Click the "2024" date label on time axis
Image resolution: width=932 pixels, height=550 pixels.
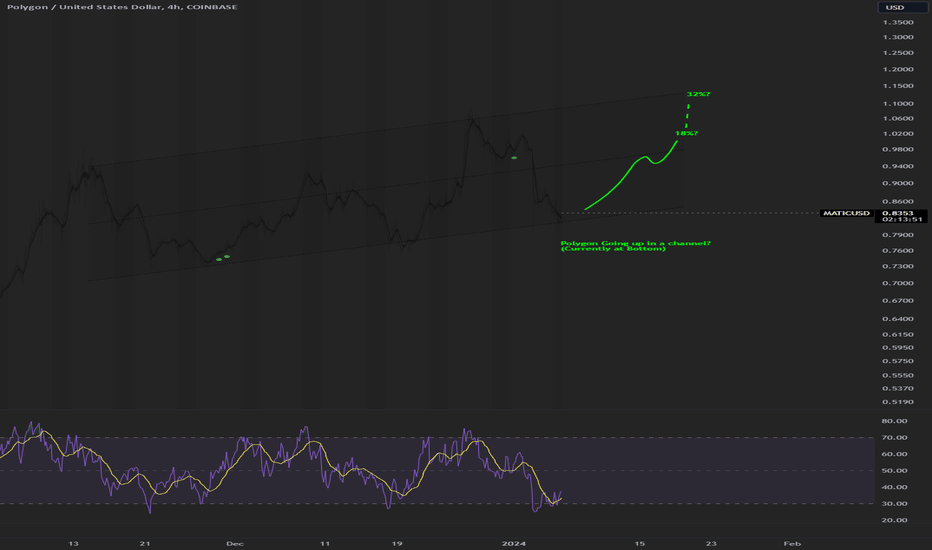[514, 543]
